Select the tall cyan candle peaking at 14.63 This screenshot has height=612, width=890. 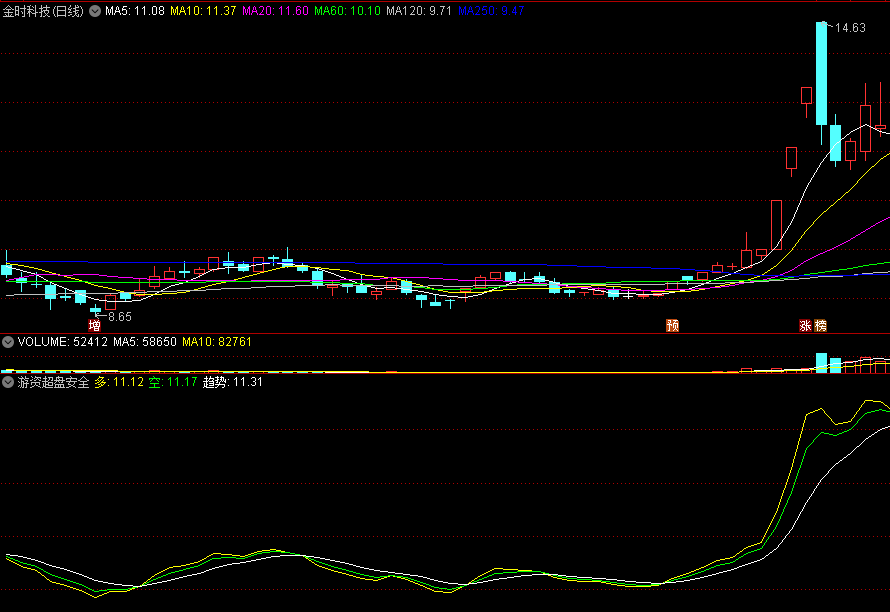(x=821, y=73)
